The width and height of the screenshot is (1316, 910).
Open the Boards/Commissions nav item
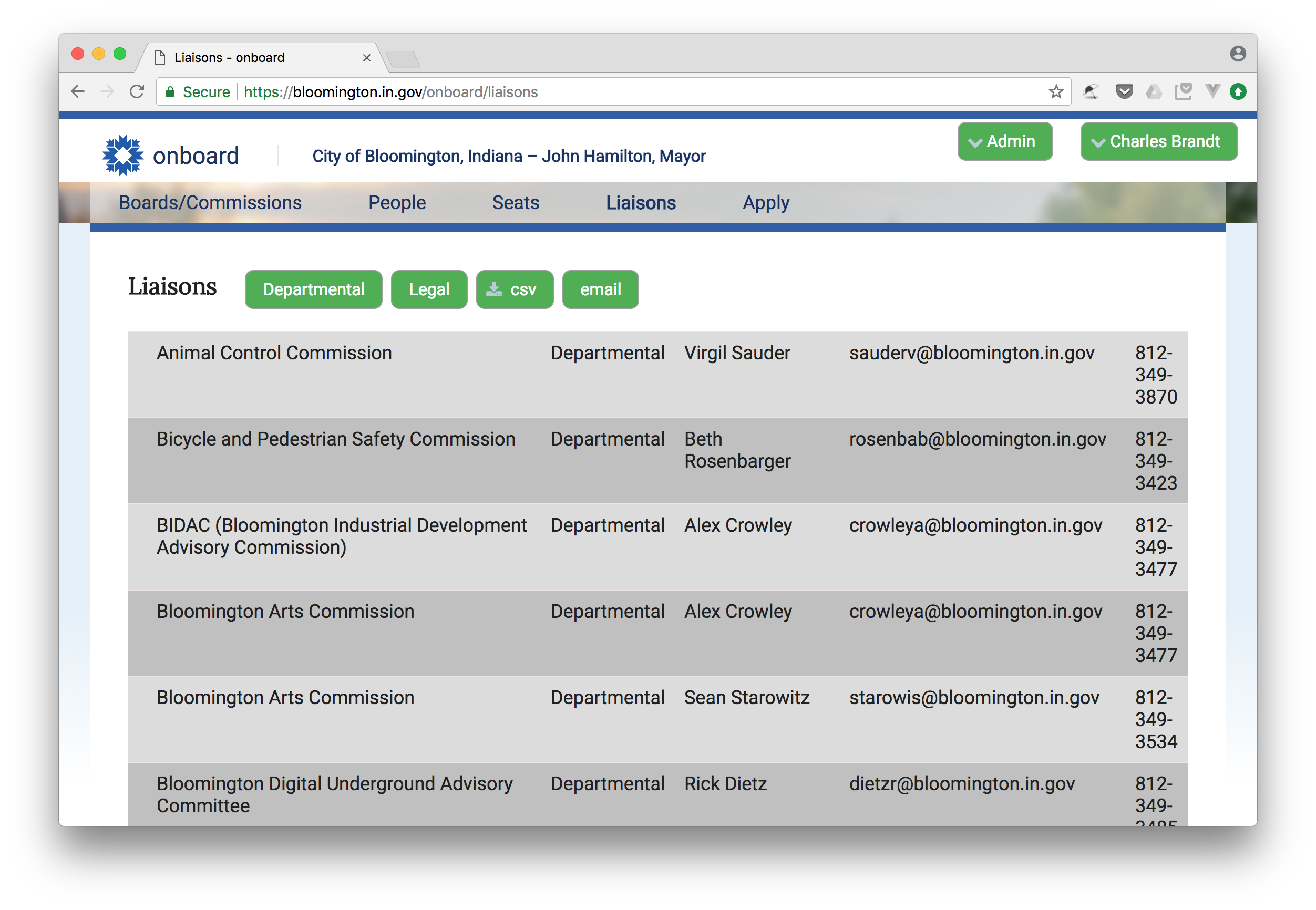tap(210, 202)
